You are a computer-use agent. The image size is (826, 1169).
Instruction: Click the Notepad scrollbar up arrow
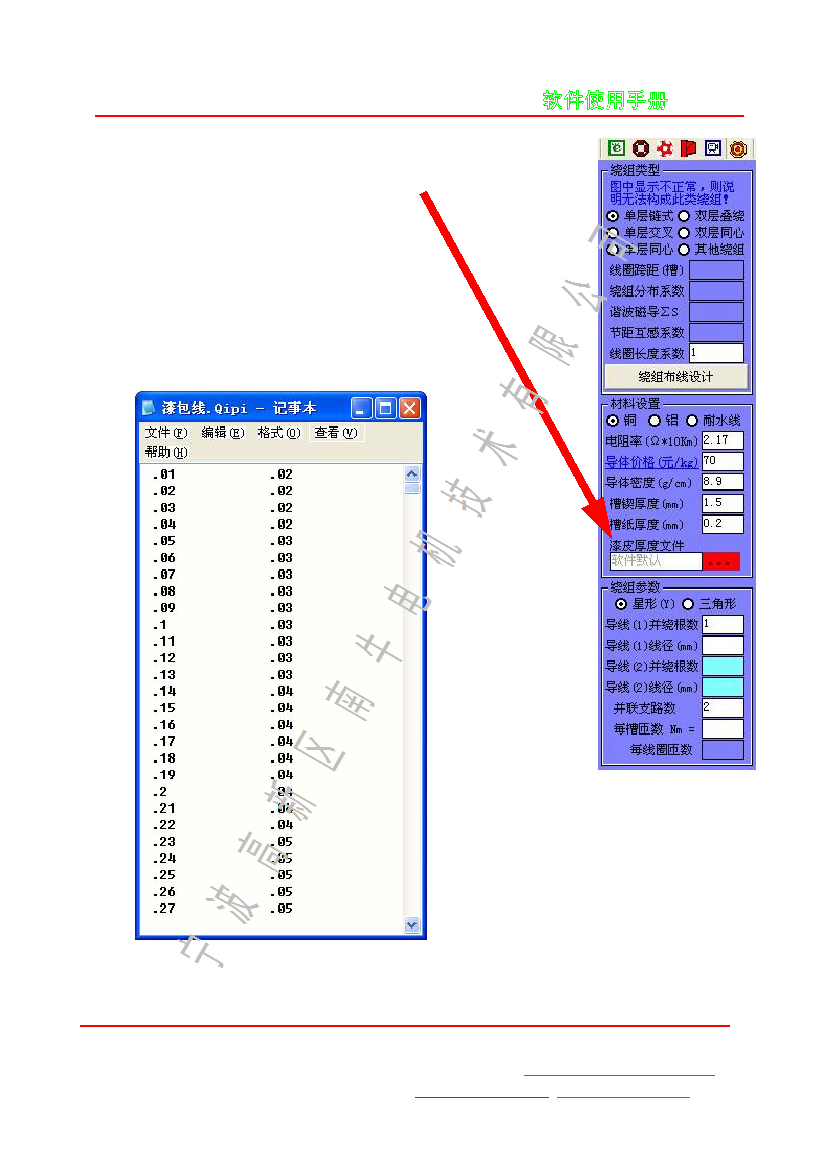tap(412, 474)
